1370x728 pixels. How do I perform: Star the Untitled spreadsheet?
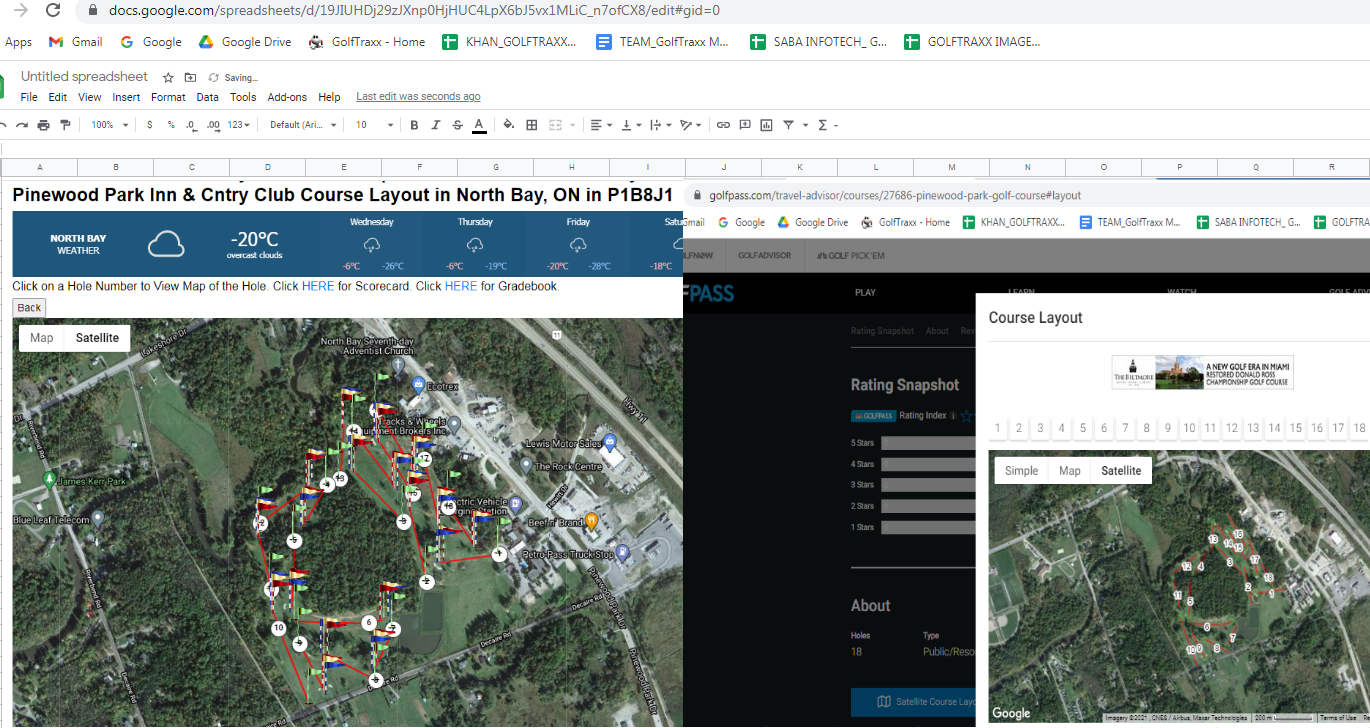[168, 77]
